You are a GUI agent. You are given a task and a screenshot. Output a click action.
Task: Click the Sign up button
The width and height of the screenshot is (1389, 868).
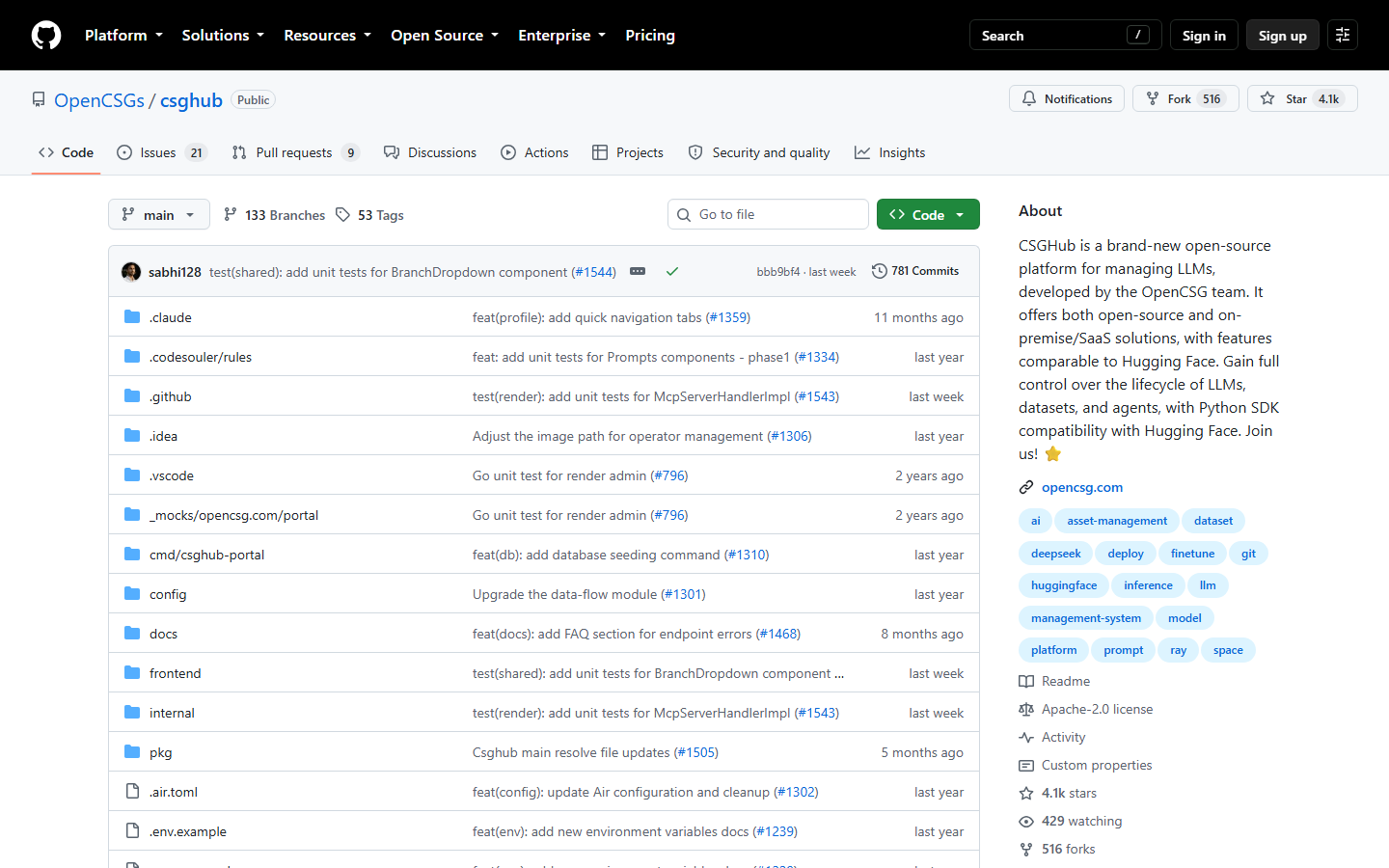click(x=1282, y=36)
